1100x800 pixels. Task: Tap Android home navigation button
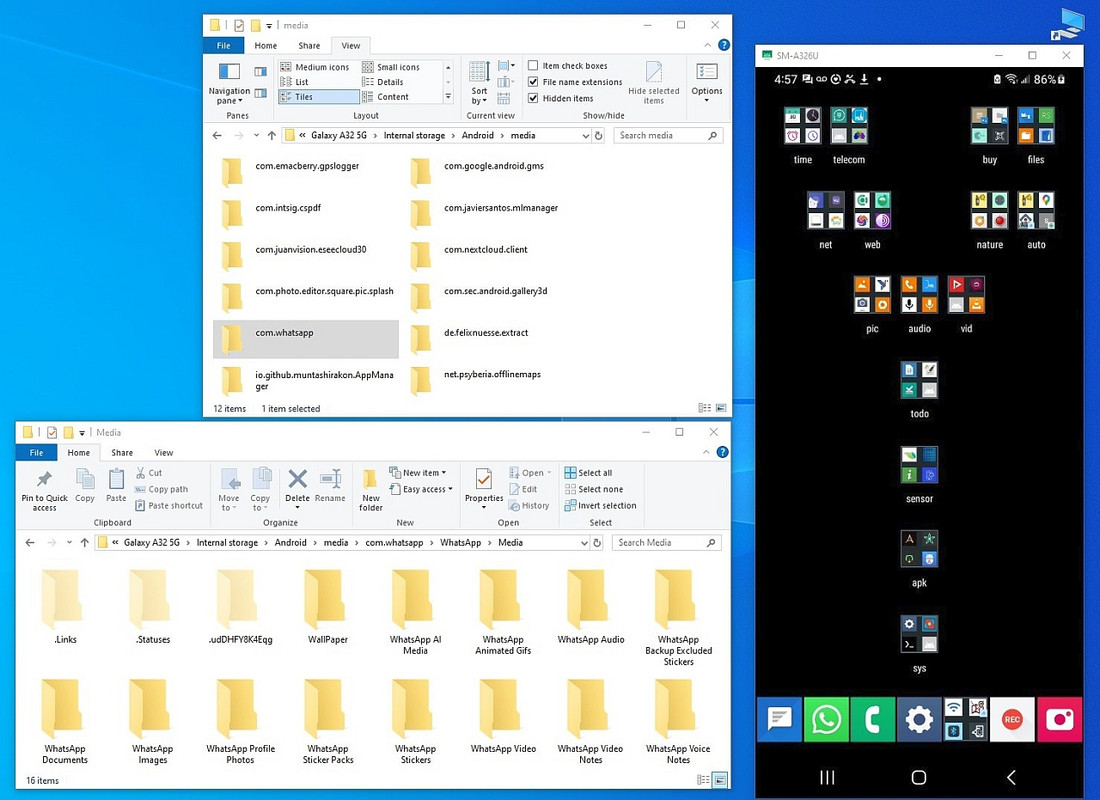point(919,777)
